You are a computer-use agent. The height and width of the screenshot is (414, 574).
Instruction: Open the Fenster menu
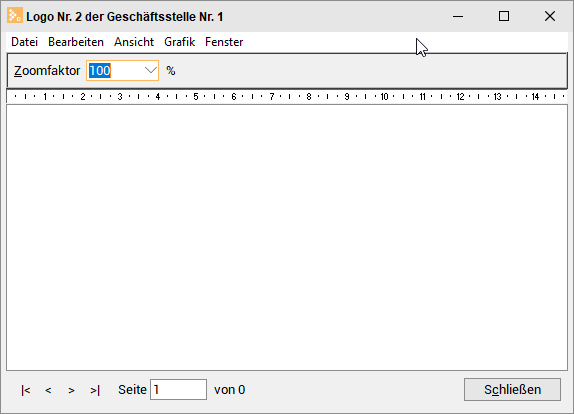tap(224, 42)
